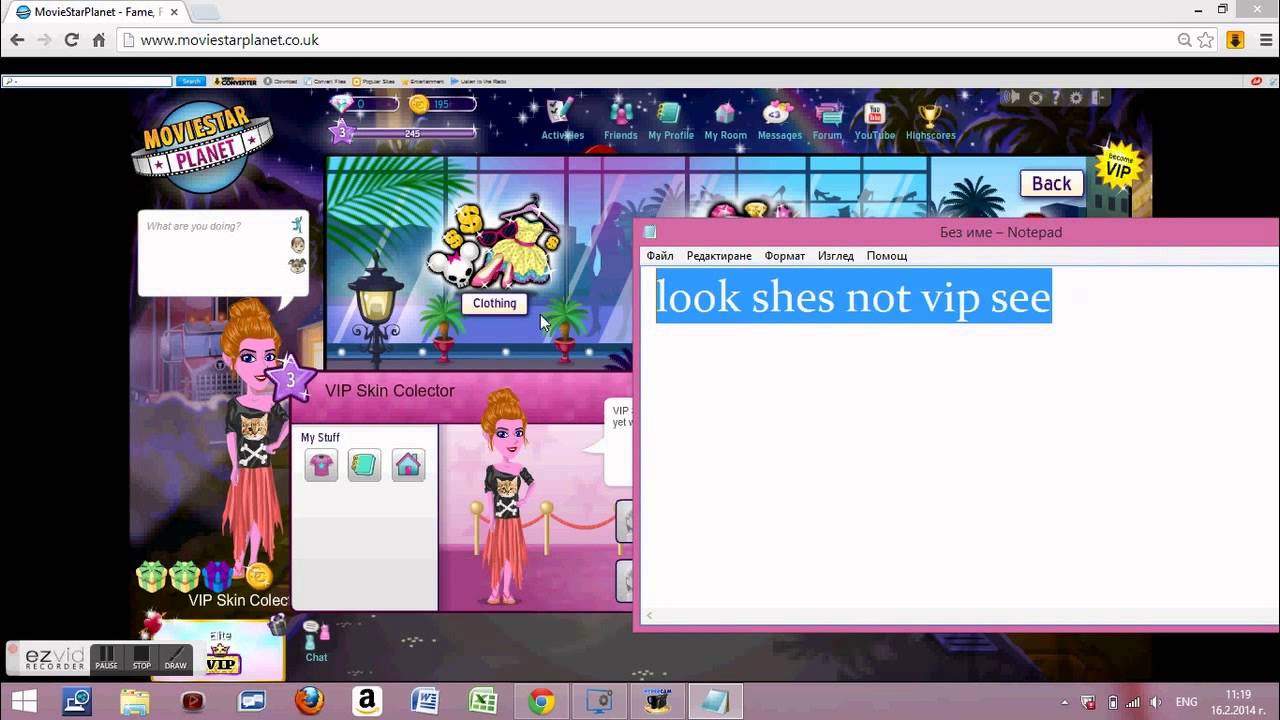Reload the page in Chrome
This screenshot has width=1280, height=720.
pos(71,40)
